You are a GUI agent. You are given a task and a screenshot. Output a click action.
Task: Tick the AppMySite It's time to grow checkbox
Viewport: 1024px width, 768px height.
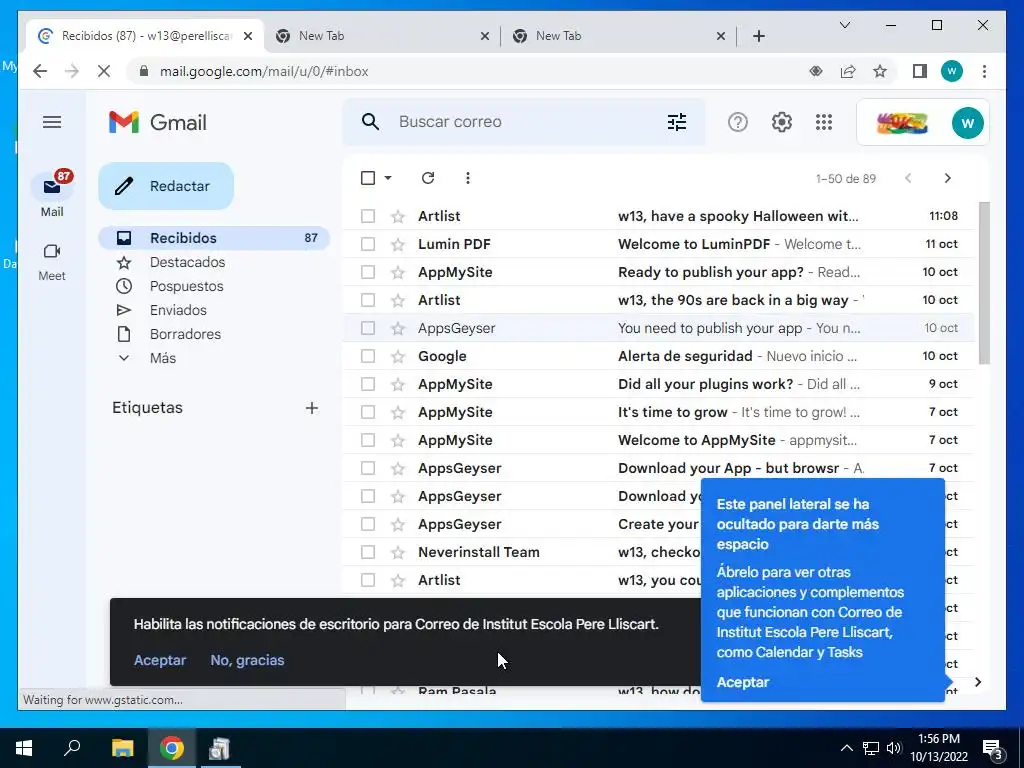coord(368,412)
